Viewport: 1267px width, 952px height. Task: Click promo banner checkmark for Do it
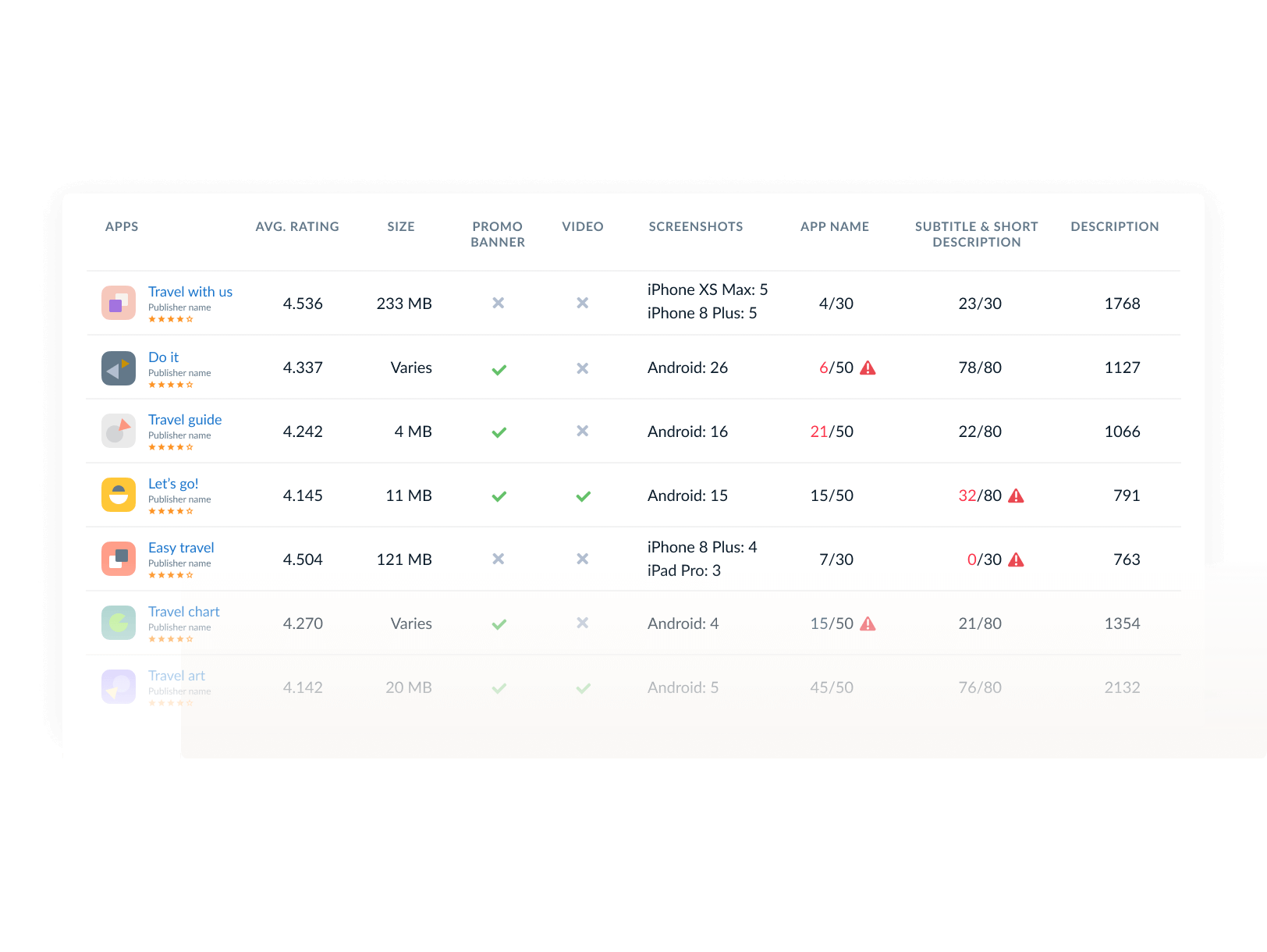coord(499,369)
